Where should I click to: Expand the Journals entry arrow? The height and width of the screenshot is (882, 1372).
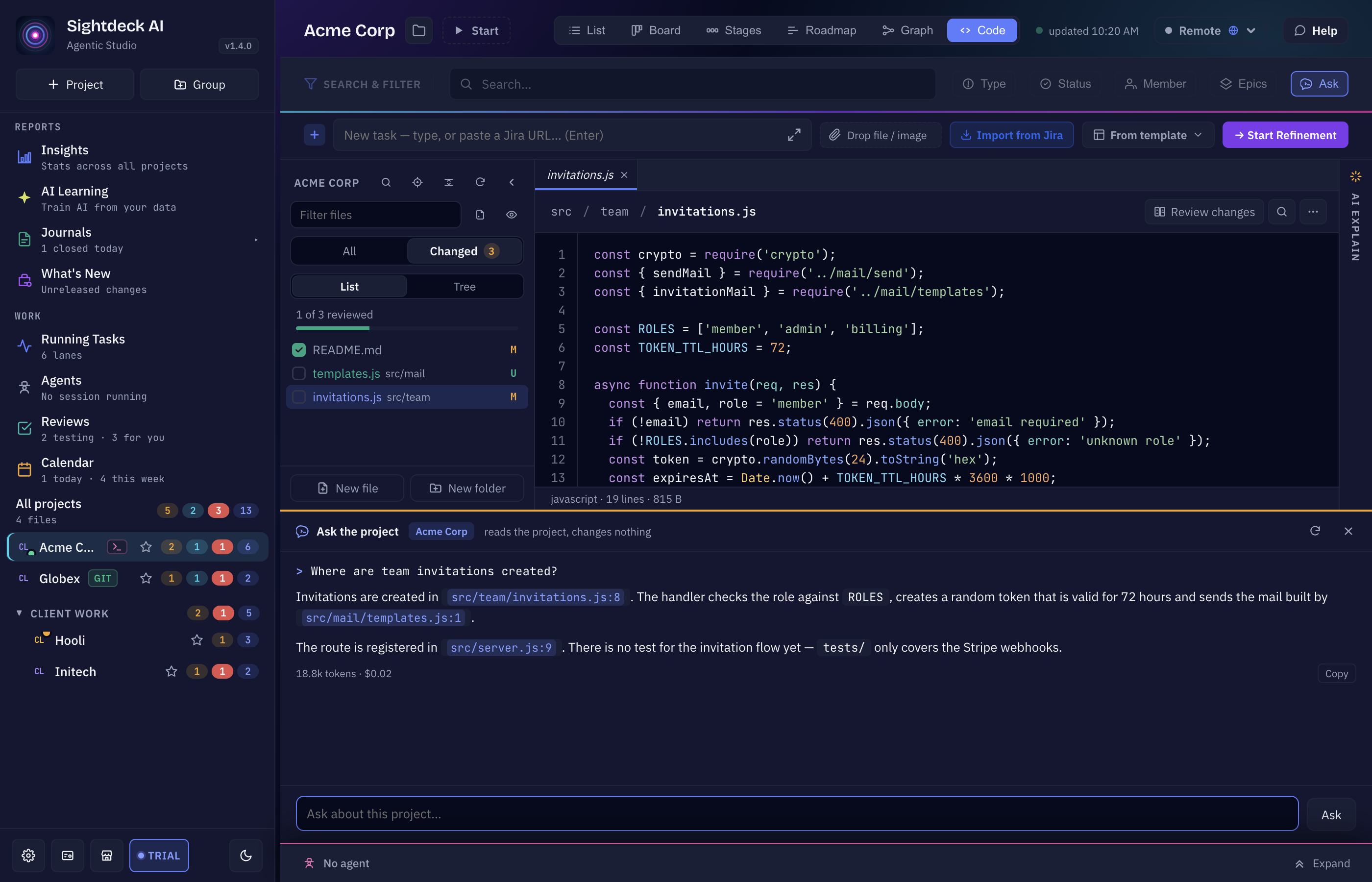pos(256,240)
